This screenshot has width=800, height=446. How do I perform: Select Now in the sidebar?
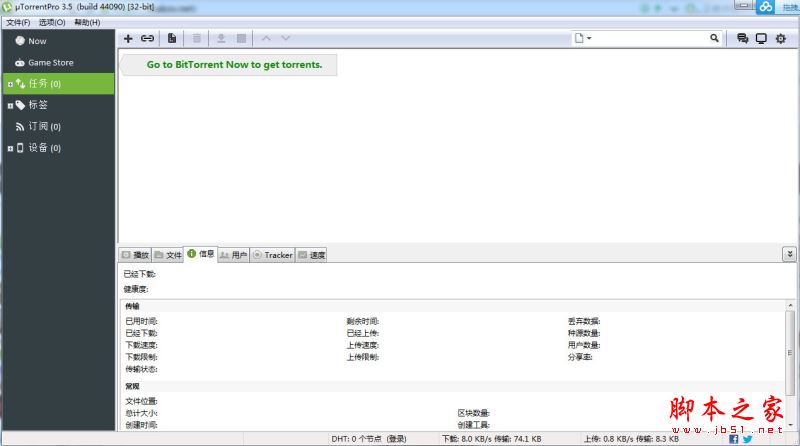click(x=59, y=41)
